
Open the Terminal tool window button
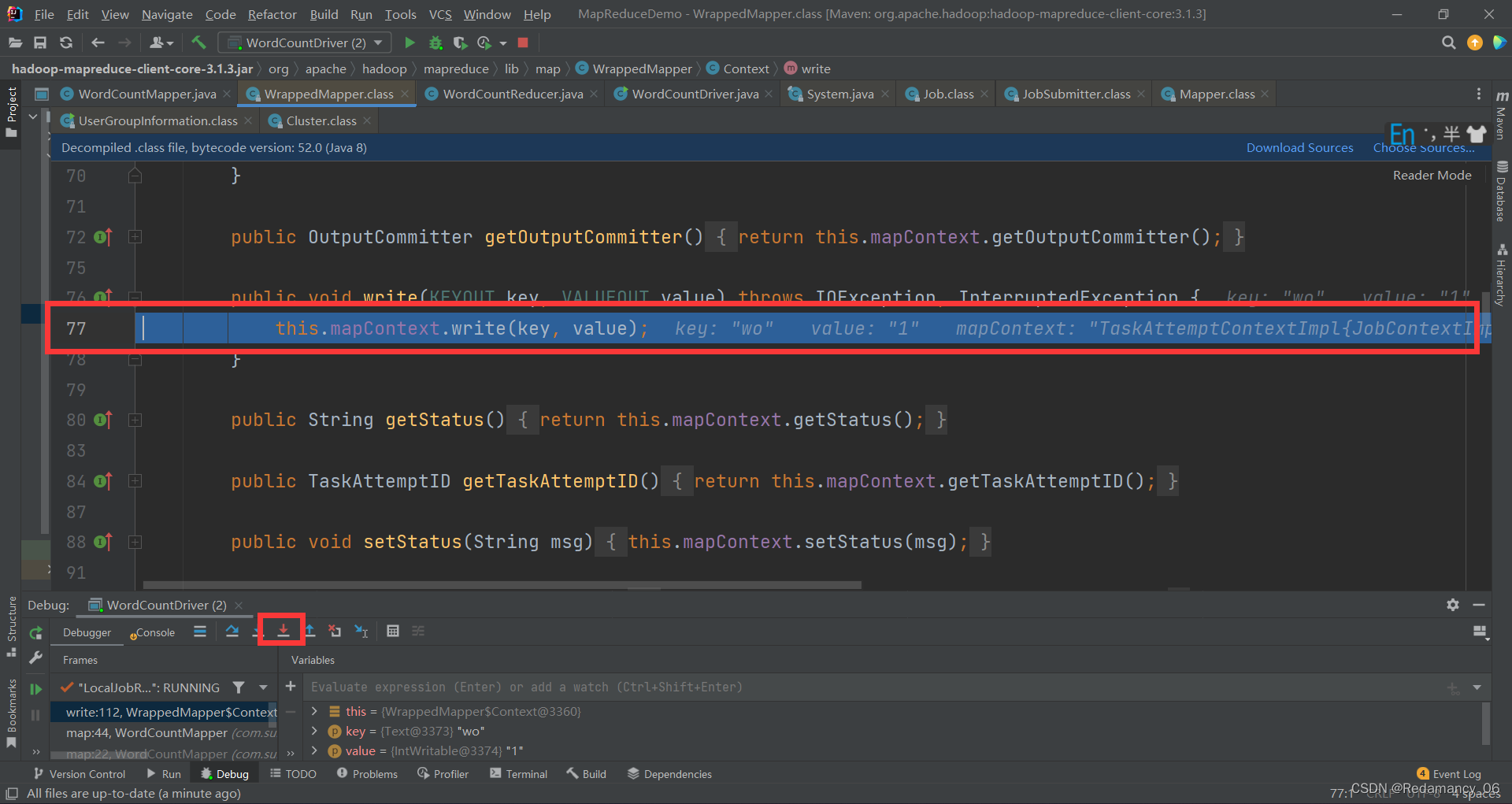[x=518, y=774]
